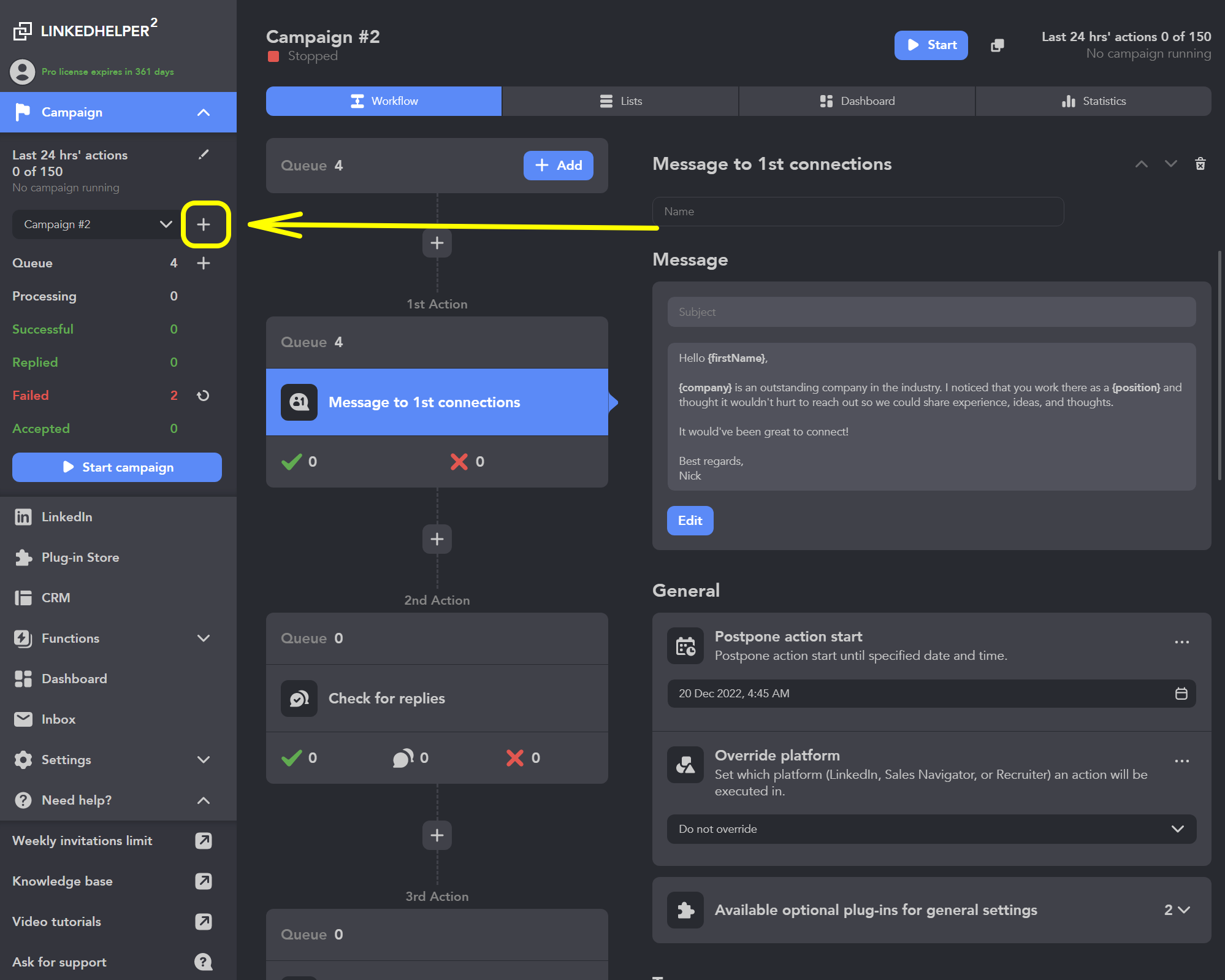Move action up with the up arrow
This screenshot has height=980, width=1225.
click(x=1141, y=164)
